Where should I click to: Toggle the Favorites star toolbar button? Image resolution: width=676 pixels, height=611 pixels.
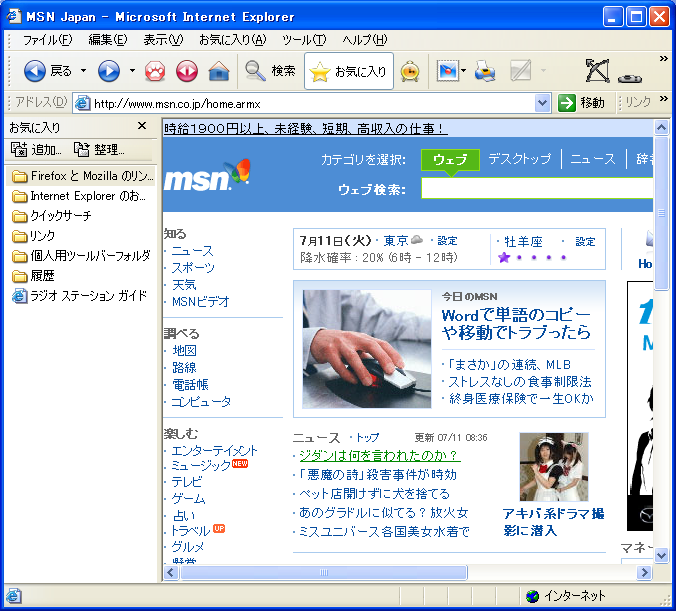click(349, 71)
